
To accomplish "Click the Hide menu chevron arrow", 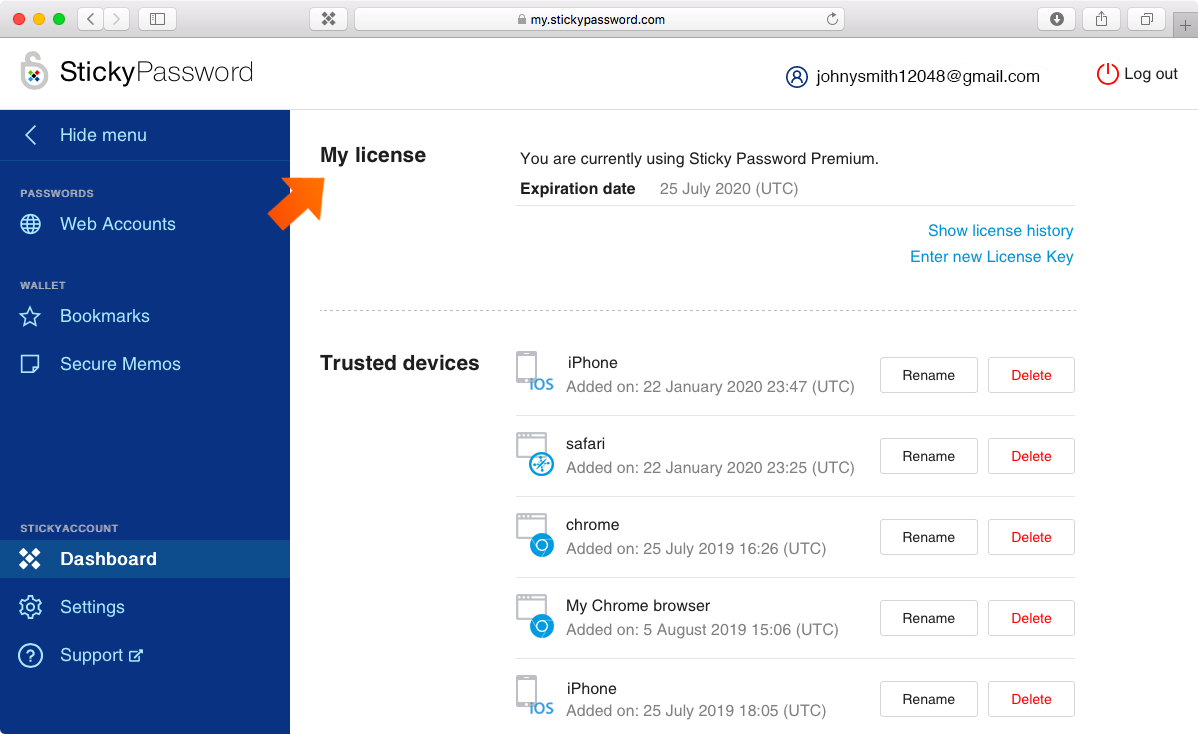I will click(31, 135).
